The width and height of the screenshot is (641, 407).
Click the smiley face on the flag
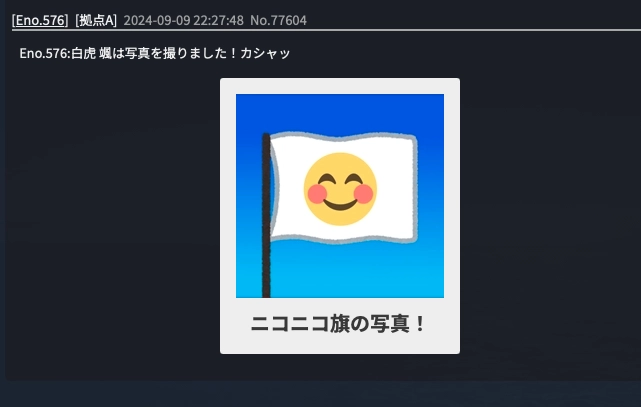tap(340, 189)
